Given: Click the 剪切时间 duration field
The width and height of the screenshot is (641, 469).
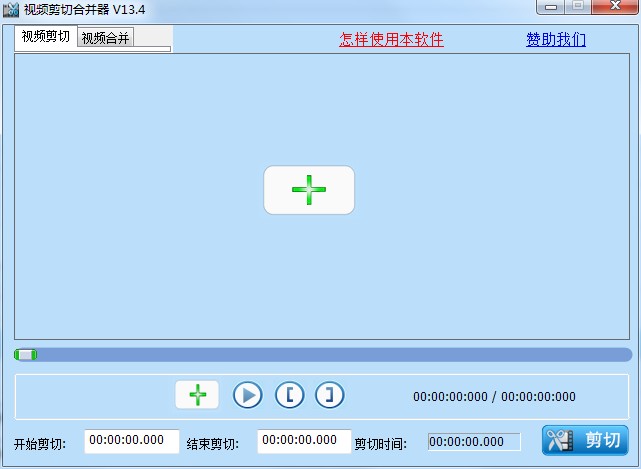Looking at the screenshot, I should click(474, 442).
